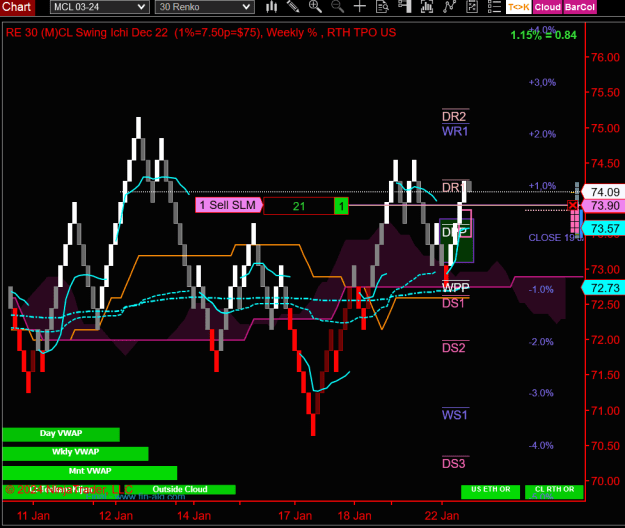This screenshot has height=528, width=625.
Task: Open the chart properties list icon
Action: click(x=494, y=6)
